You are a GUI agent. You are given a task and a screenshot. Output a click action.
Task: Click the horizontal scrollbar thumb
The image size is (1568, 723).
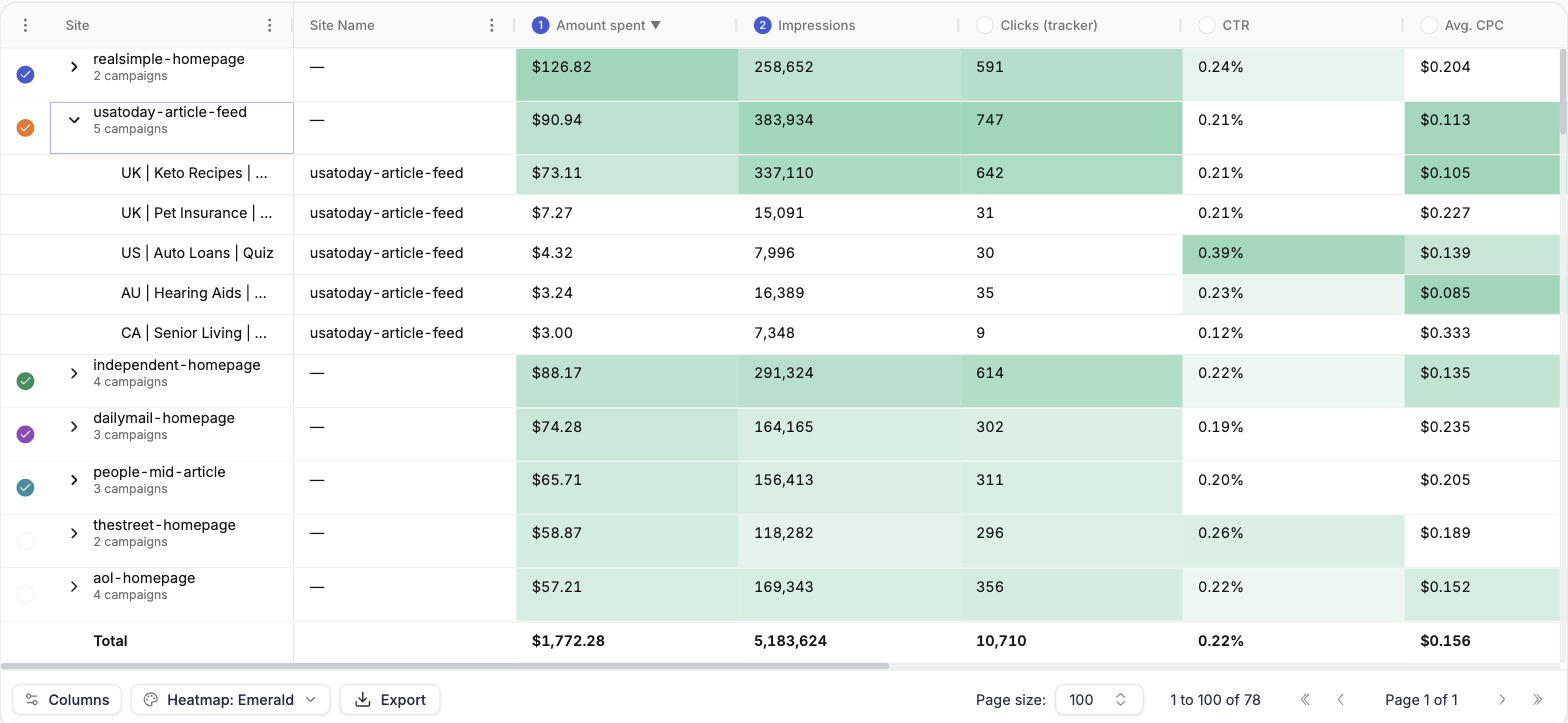[x=445, y=665]
